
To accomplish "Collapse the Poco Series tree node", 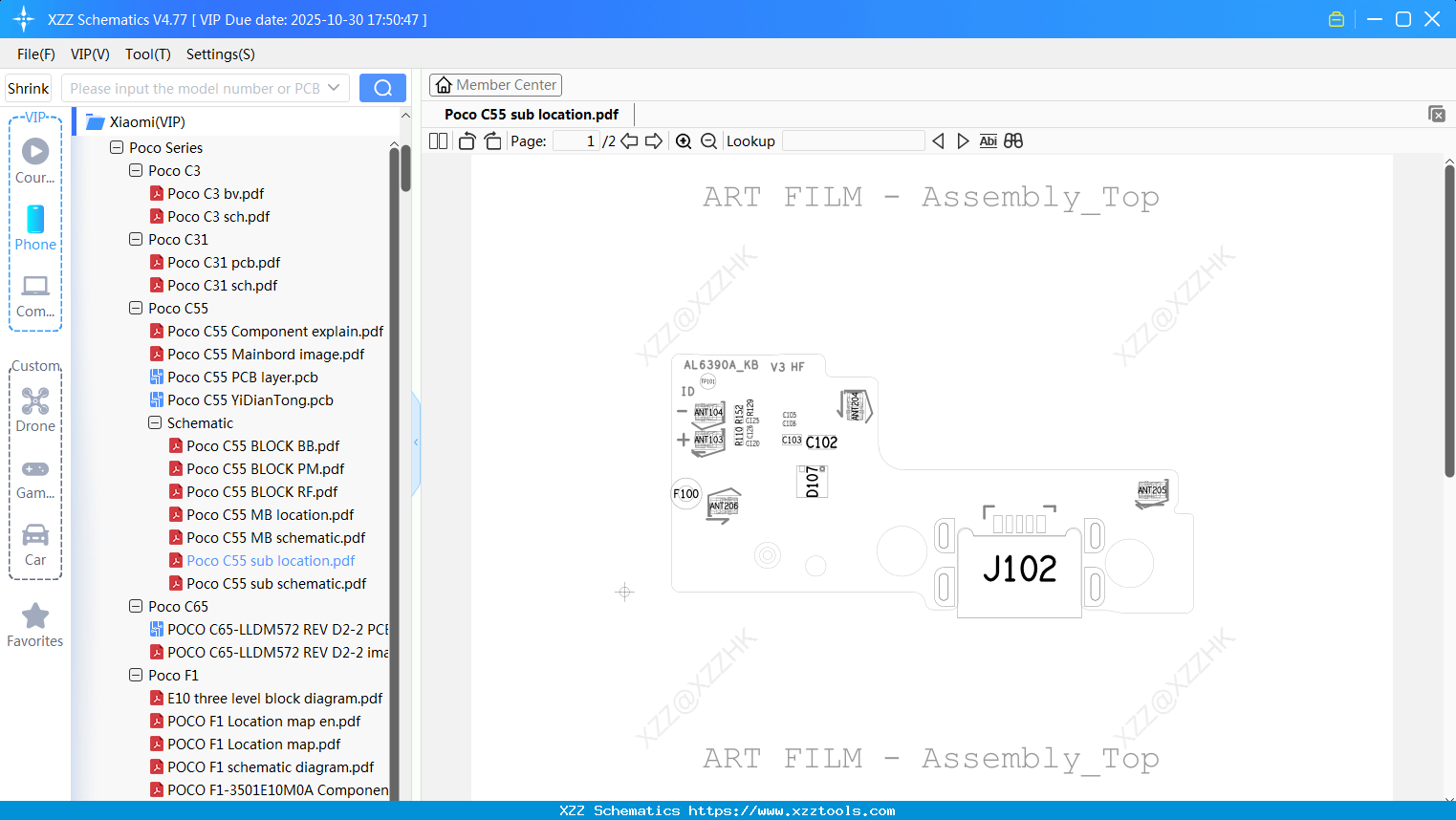I will tap(115, 147).
